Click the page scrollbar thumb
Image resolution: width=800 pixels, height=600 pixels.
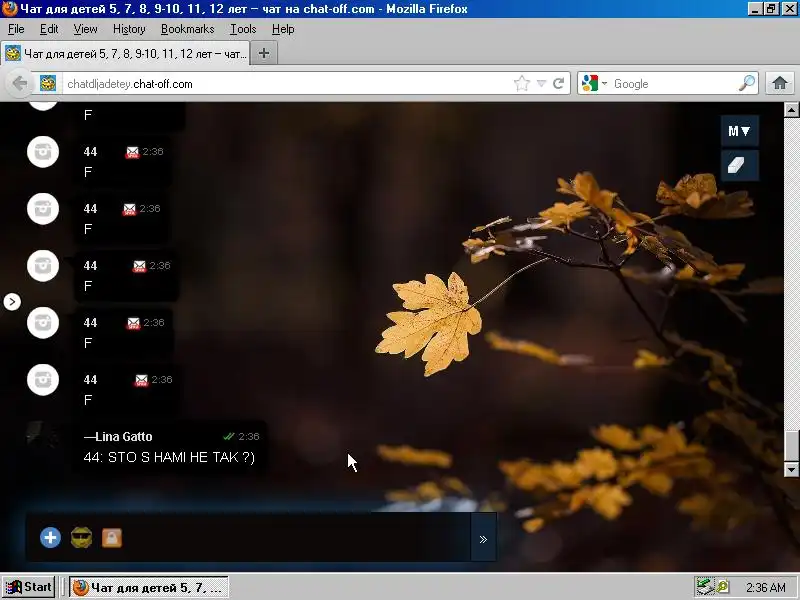point(791,446)
